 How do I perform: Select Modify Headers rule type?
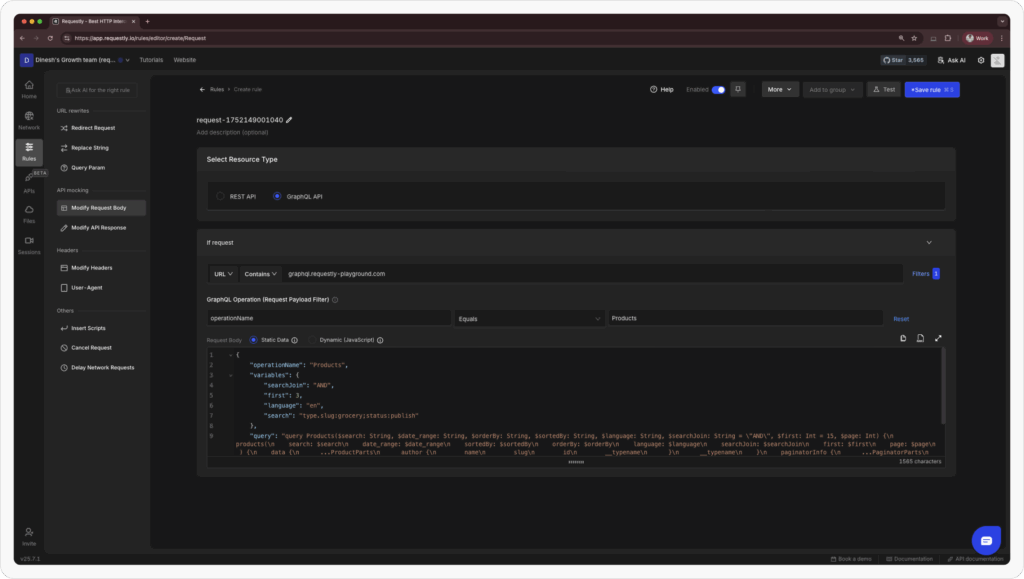[101, 268]
